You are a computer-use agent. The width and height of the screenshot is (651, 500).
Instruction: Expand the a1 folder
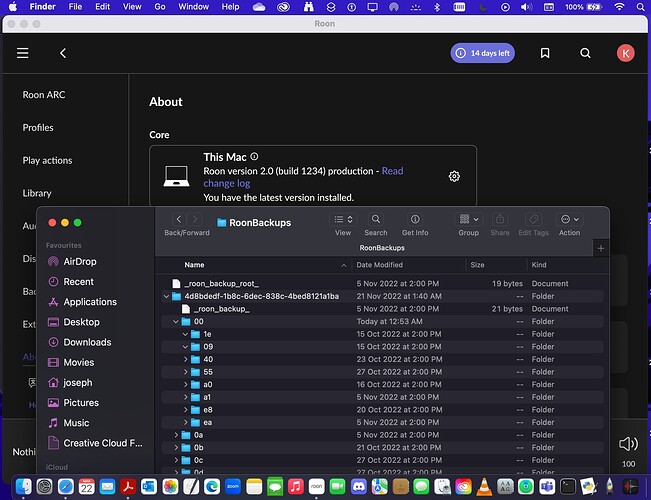(x=187, y=397)
